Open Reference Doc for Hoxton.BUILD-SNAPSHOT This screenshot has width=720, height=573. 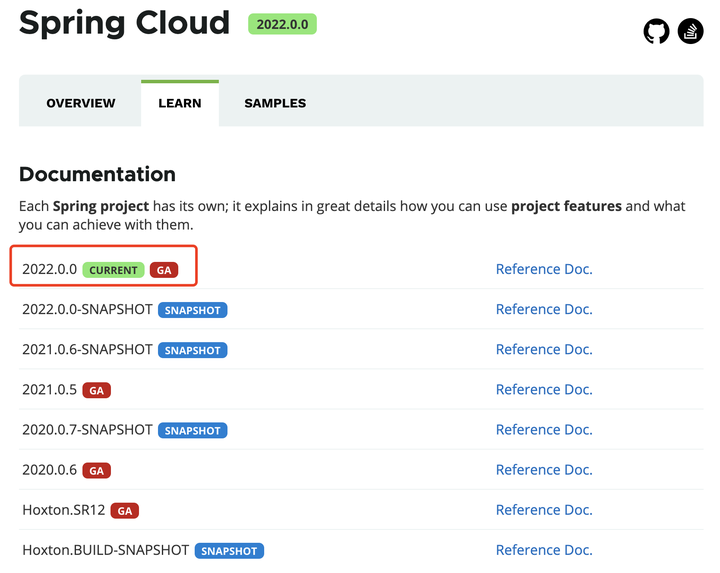(x=544, y=549)
